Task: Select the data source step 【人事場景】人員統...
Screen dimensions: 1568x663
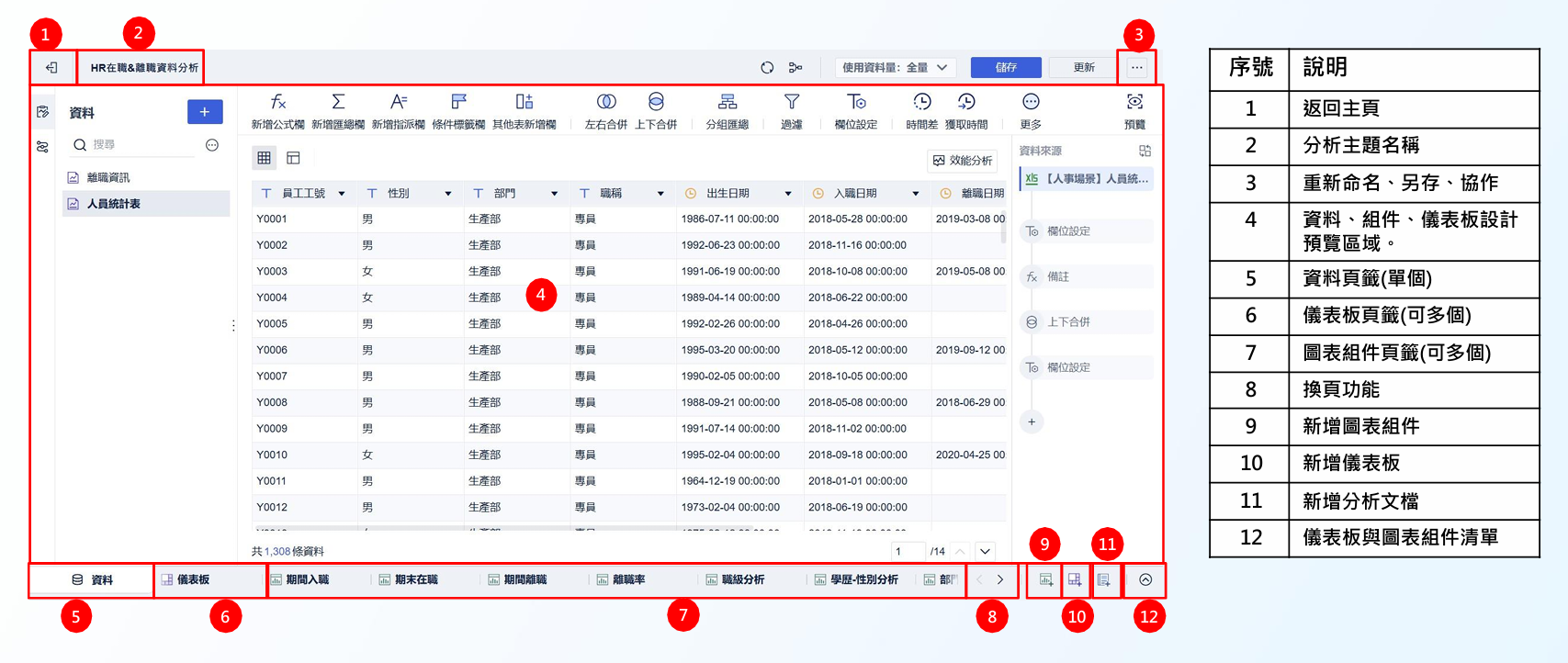Action: tap(1087, 179)
